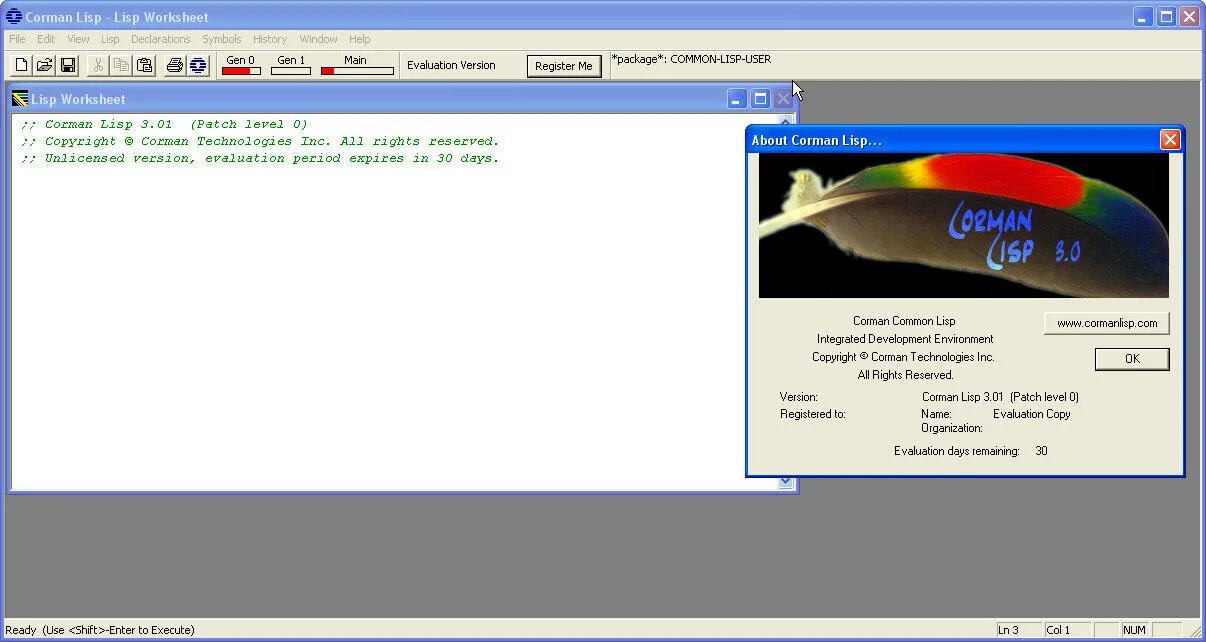The height and width of the screenshot is (642, 1206).
Task: Click "Integrated Development Environment" text in dialog
Action: click(x=905, y=339)
